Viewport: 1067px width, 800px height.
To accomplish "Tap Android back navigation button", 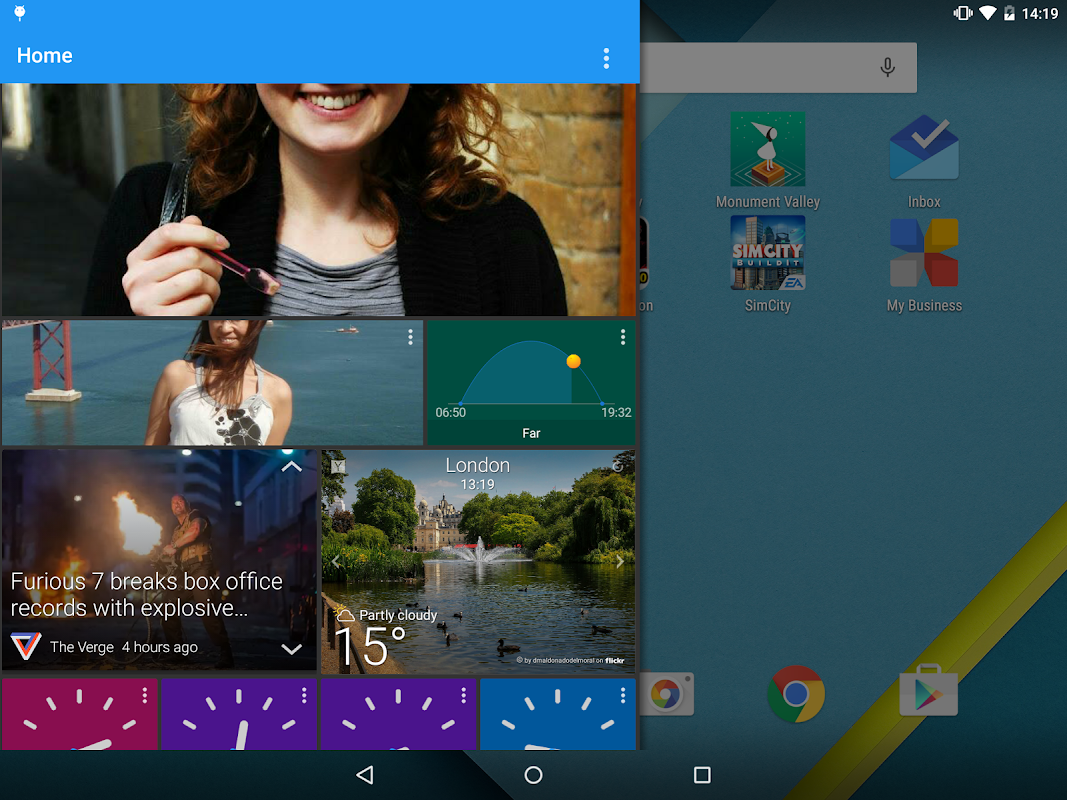I will click(365, 775).
